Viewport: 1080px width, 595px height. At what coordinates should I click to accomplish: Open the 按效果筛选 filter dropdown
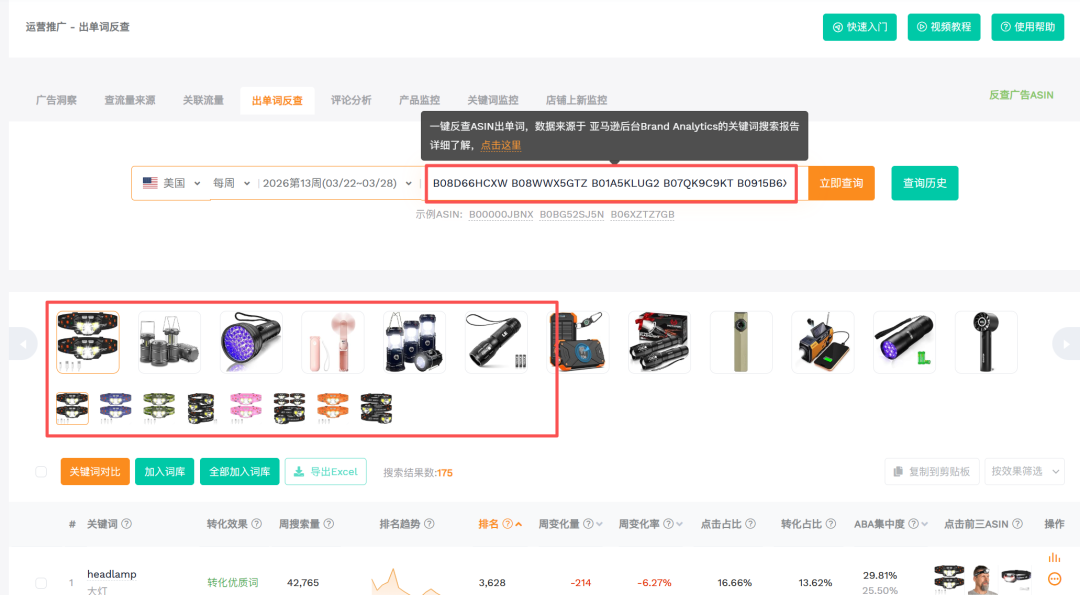click(x=1025, y=472)
